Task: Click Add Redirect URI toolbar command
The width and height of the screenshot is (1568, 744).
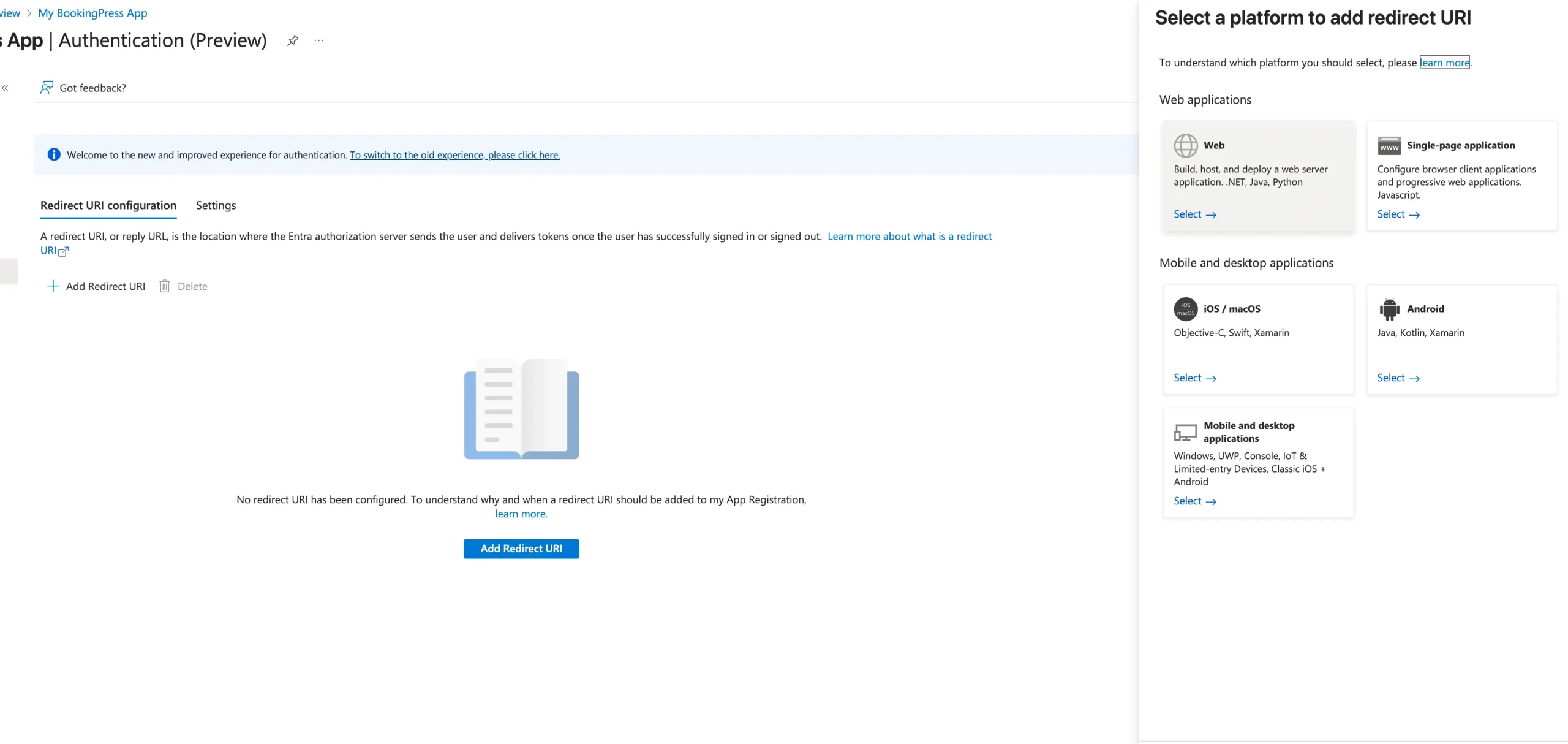Action: [96, 286]
